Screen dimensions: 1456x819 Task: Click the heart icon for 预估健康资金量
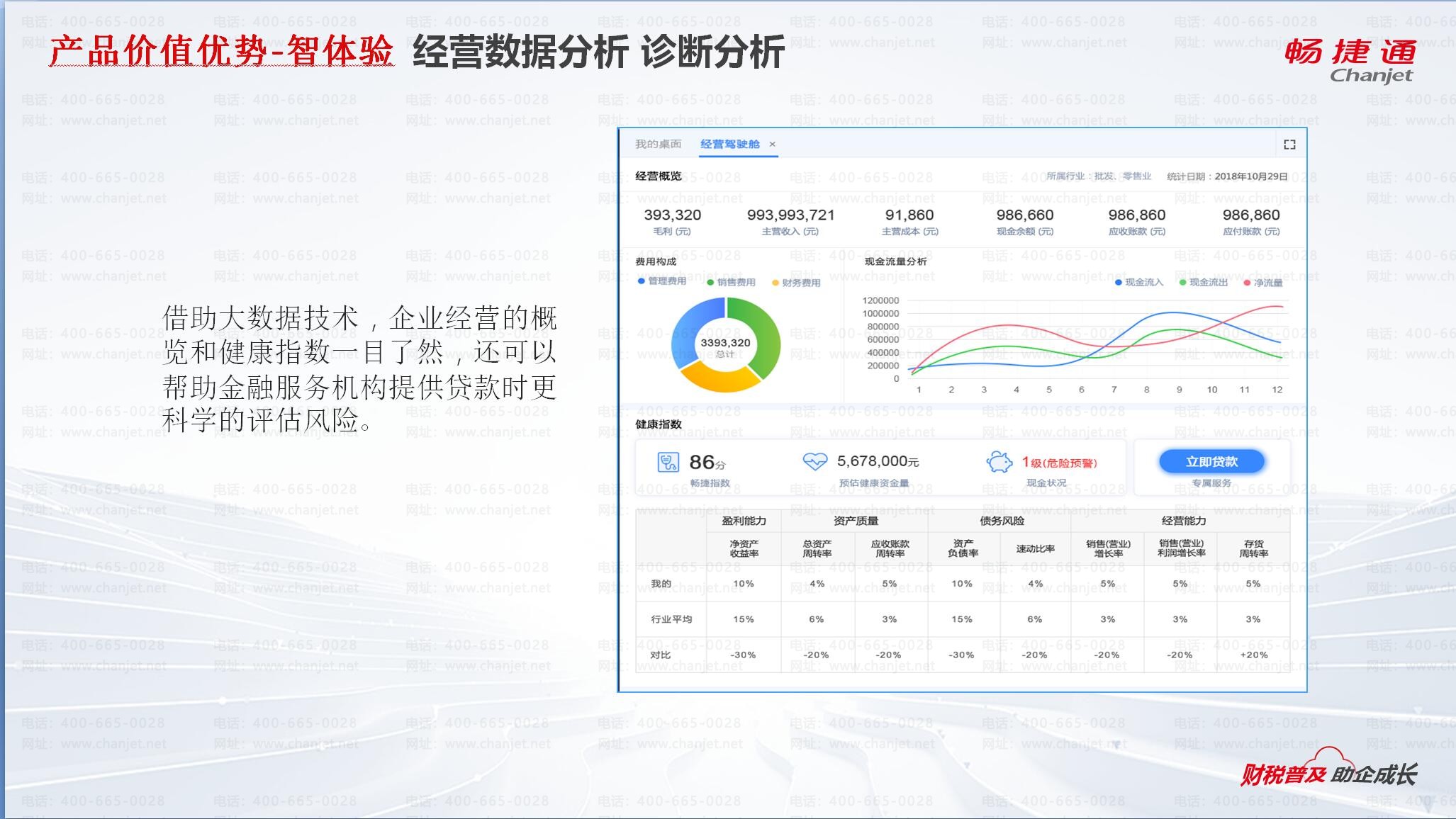(x=814, y=462)
